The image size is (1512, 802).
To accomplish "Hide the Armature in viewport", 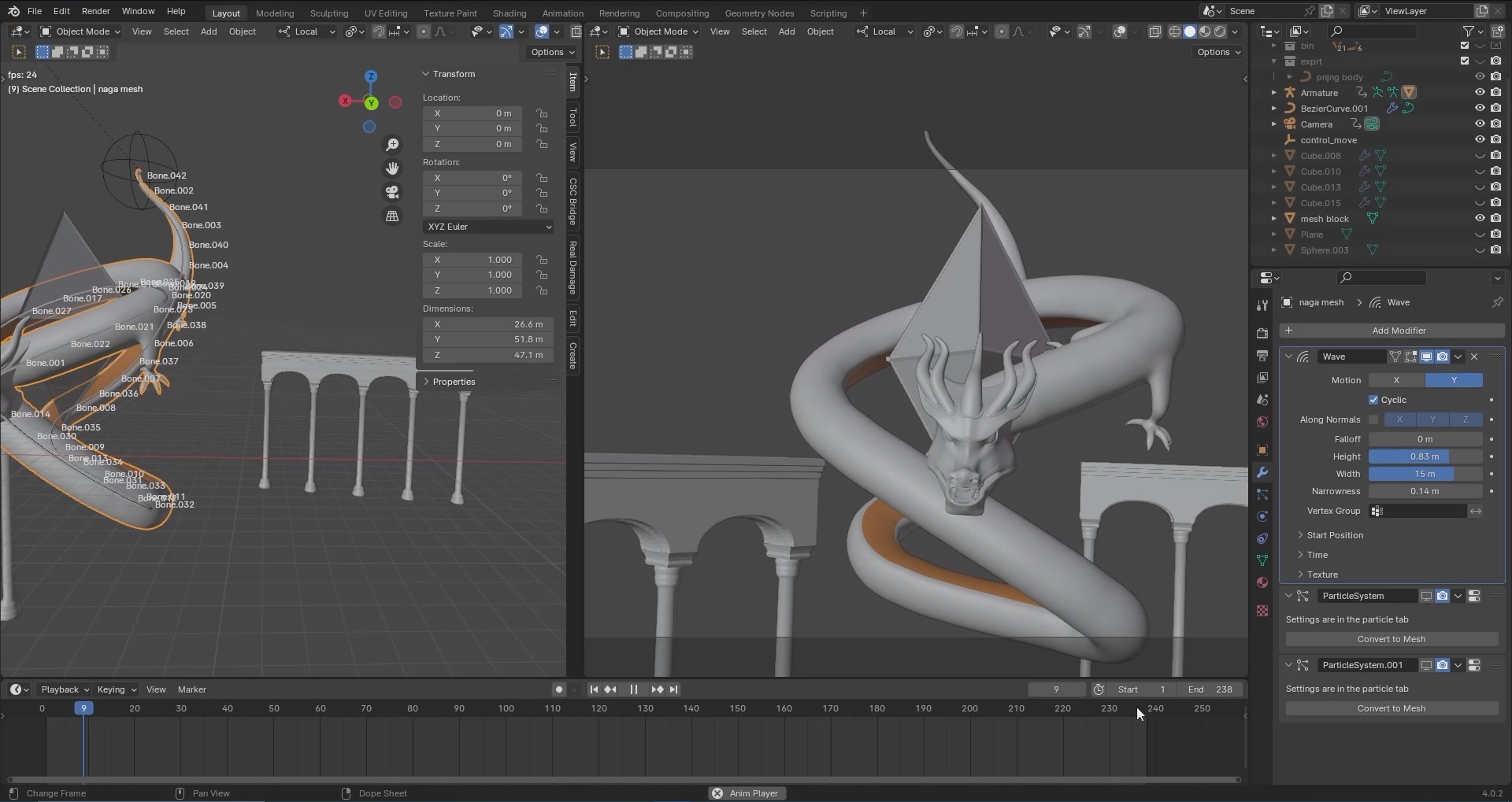I will (1480, 93).
